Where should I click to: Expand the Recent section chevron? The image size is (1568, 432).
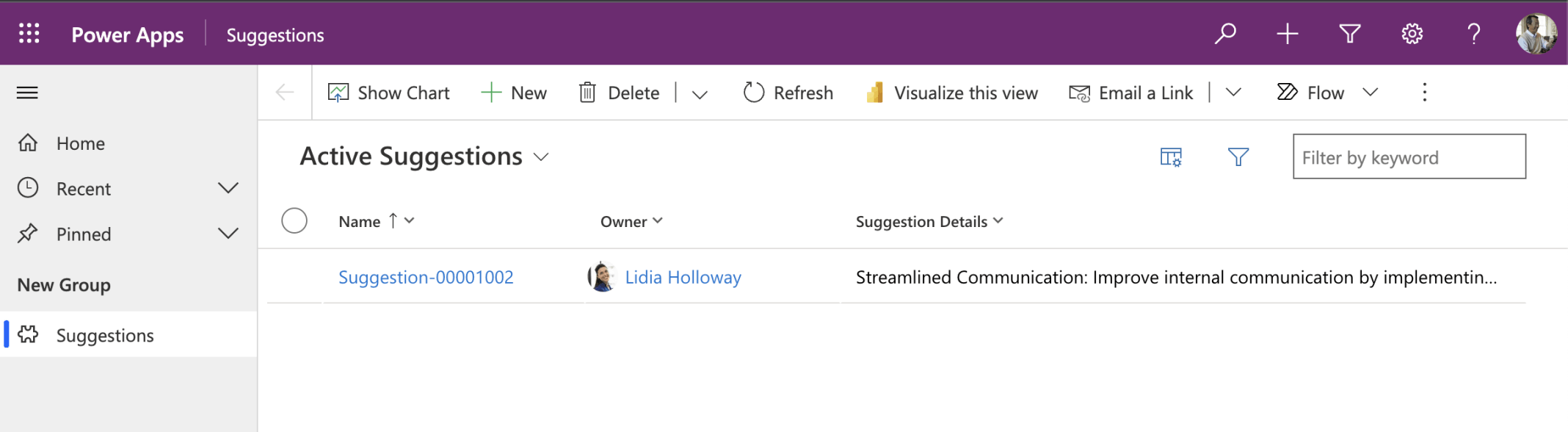point(228,189)
